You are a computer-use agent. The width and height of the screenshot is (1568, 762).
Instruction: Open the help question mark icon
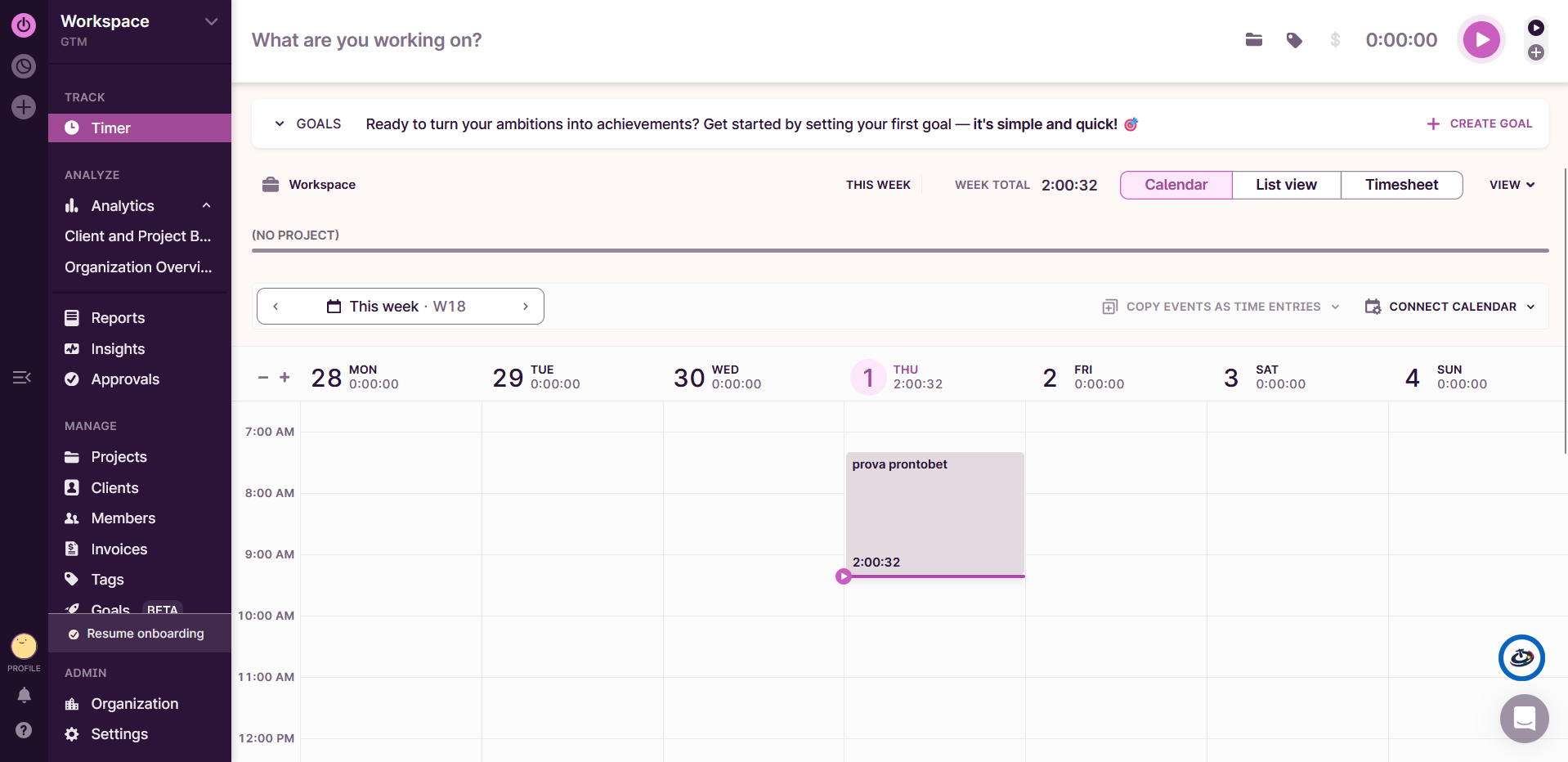pos(24,730)
